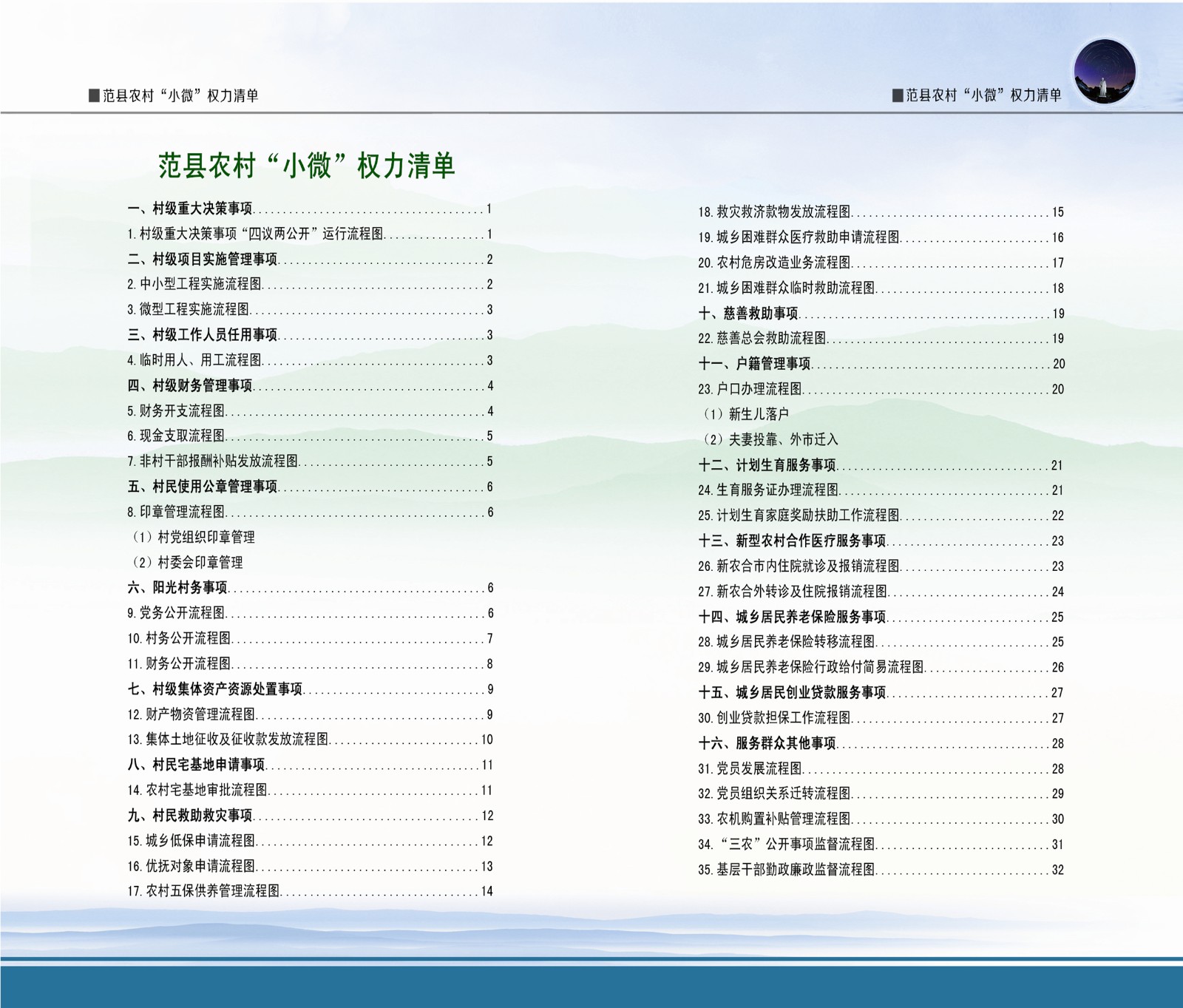Select entry 二、村级项目实施管理事项
This screenshot has width=1183, height=1008.
(310, 260)
